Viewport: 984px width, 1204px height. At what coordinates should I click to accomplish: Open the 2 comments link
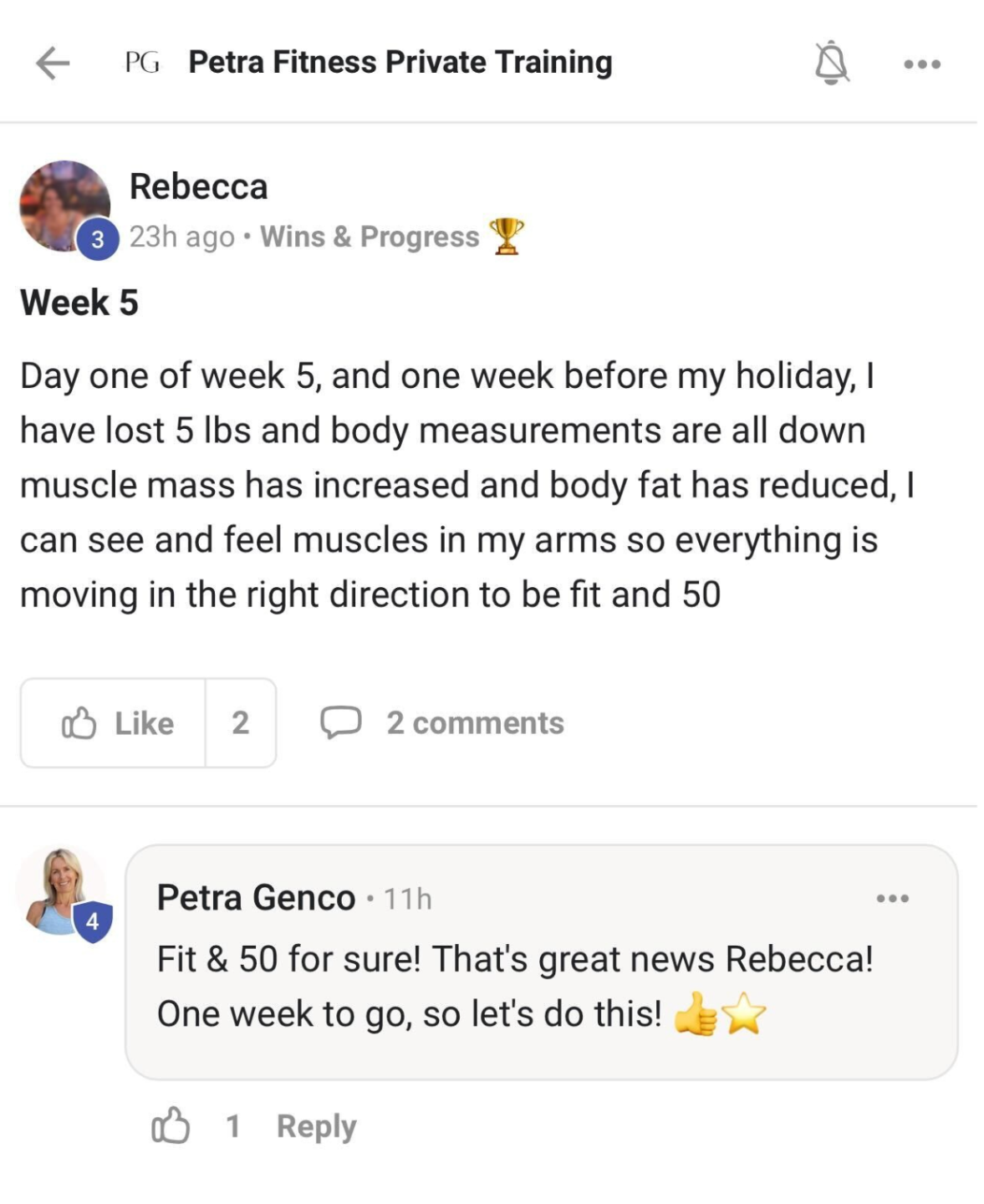[475, 723]
